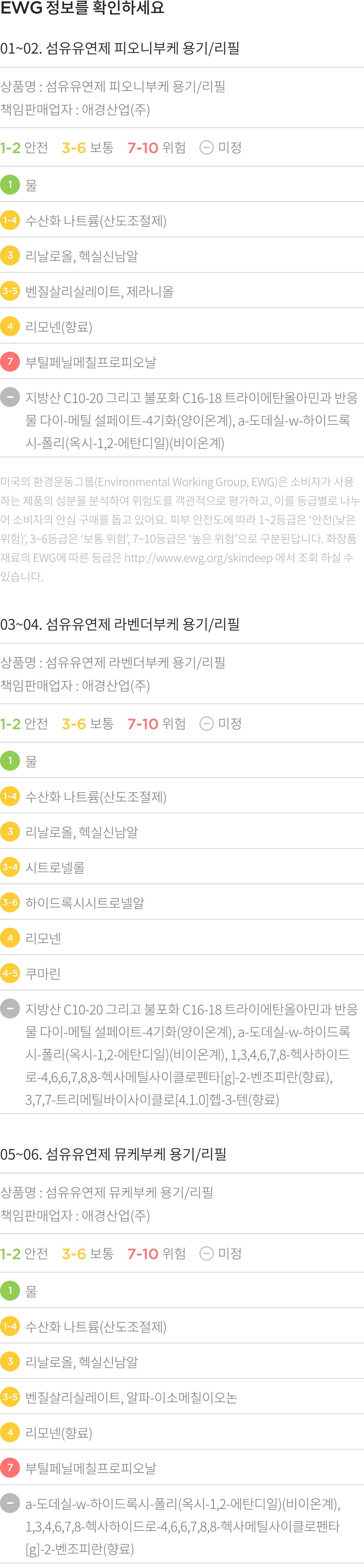The width and height of the screenshot is (364, 1568).
Task: Click 상품명 line for 라벤더부케 product
Action: point(113,662)
